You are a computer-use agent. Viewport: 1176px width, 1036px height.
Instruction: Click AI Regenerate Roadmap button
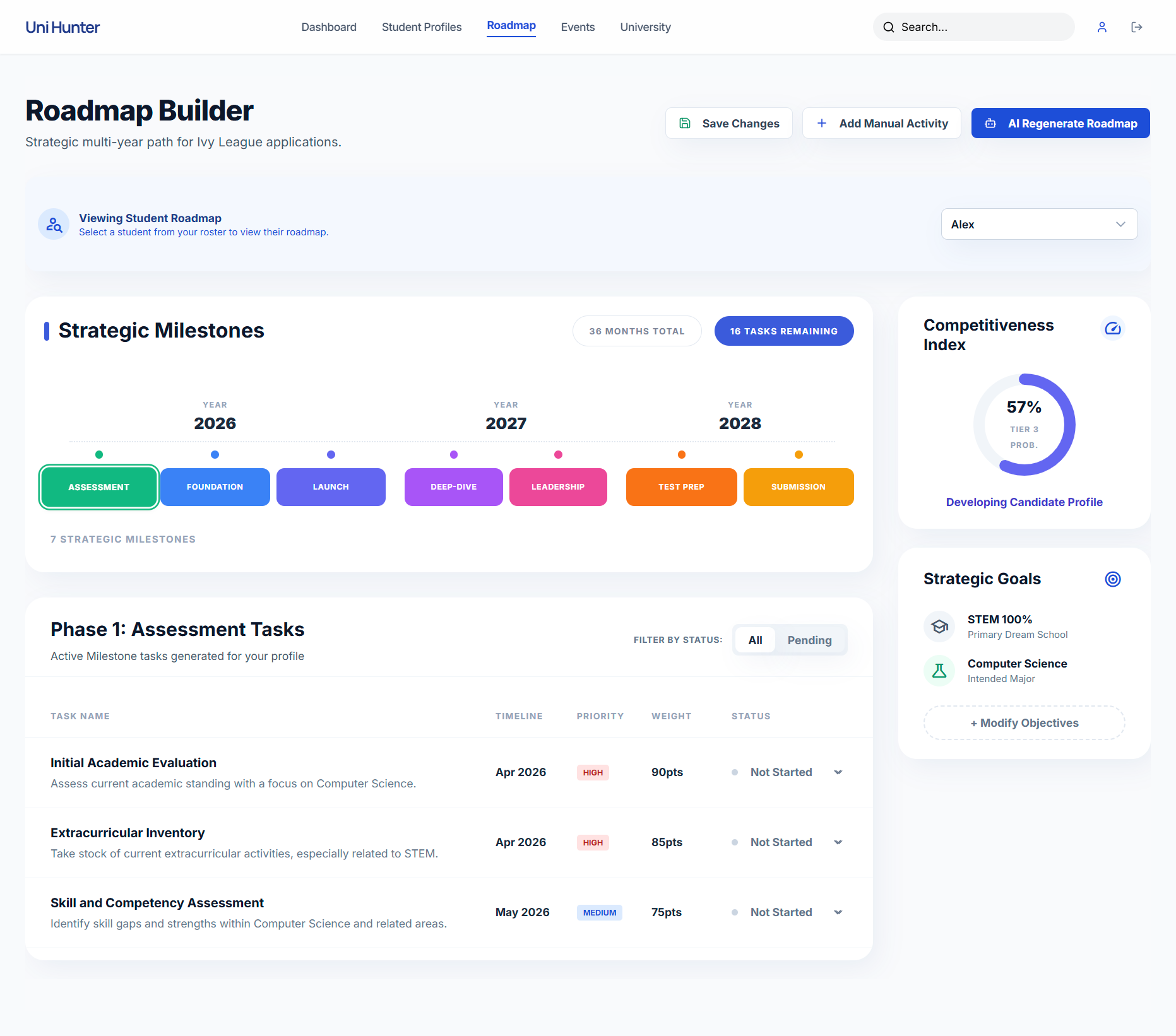[x=1060, y=123]
